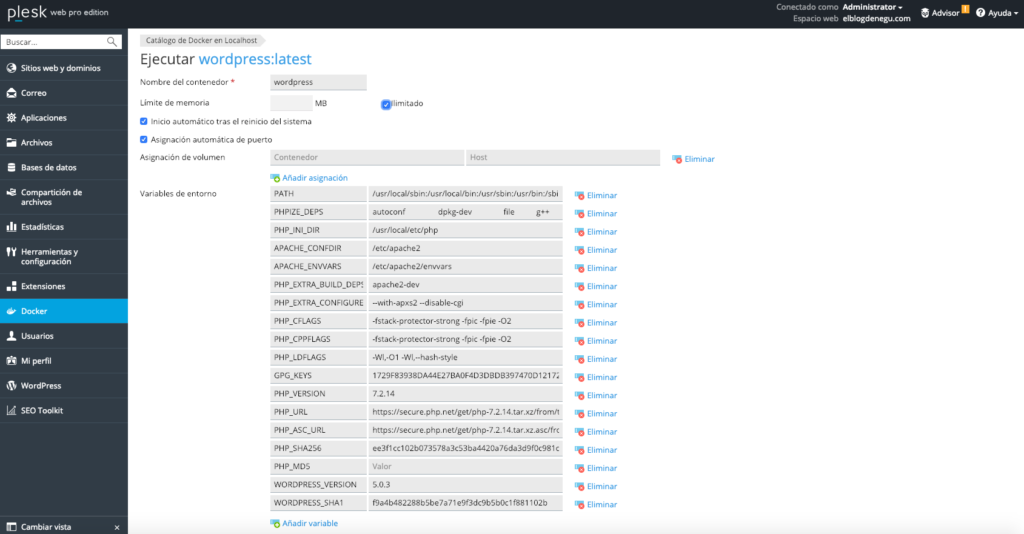Click the elblogdenegu.com web space text
The height and width of the screenshot is (534, 1024).
tap(876, 18)
